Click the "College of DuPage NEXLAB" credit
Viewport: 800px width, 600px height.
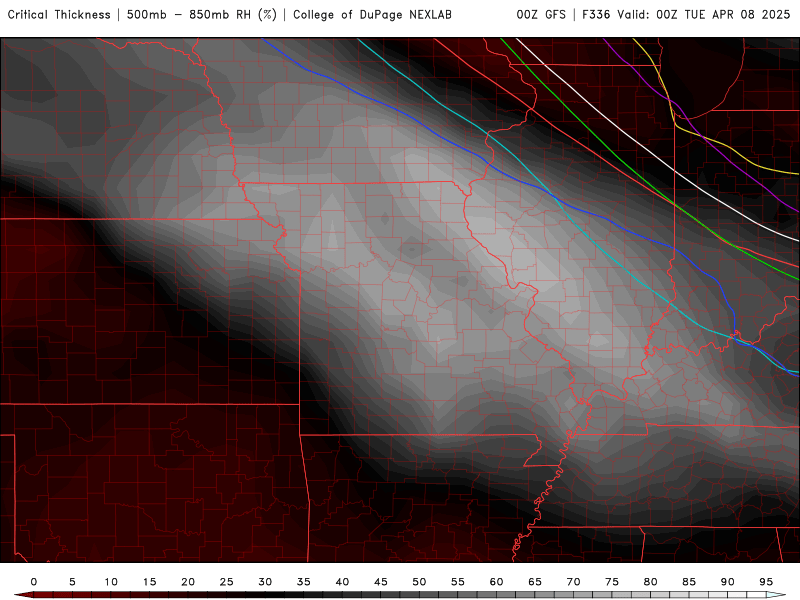point(372,15)
